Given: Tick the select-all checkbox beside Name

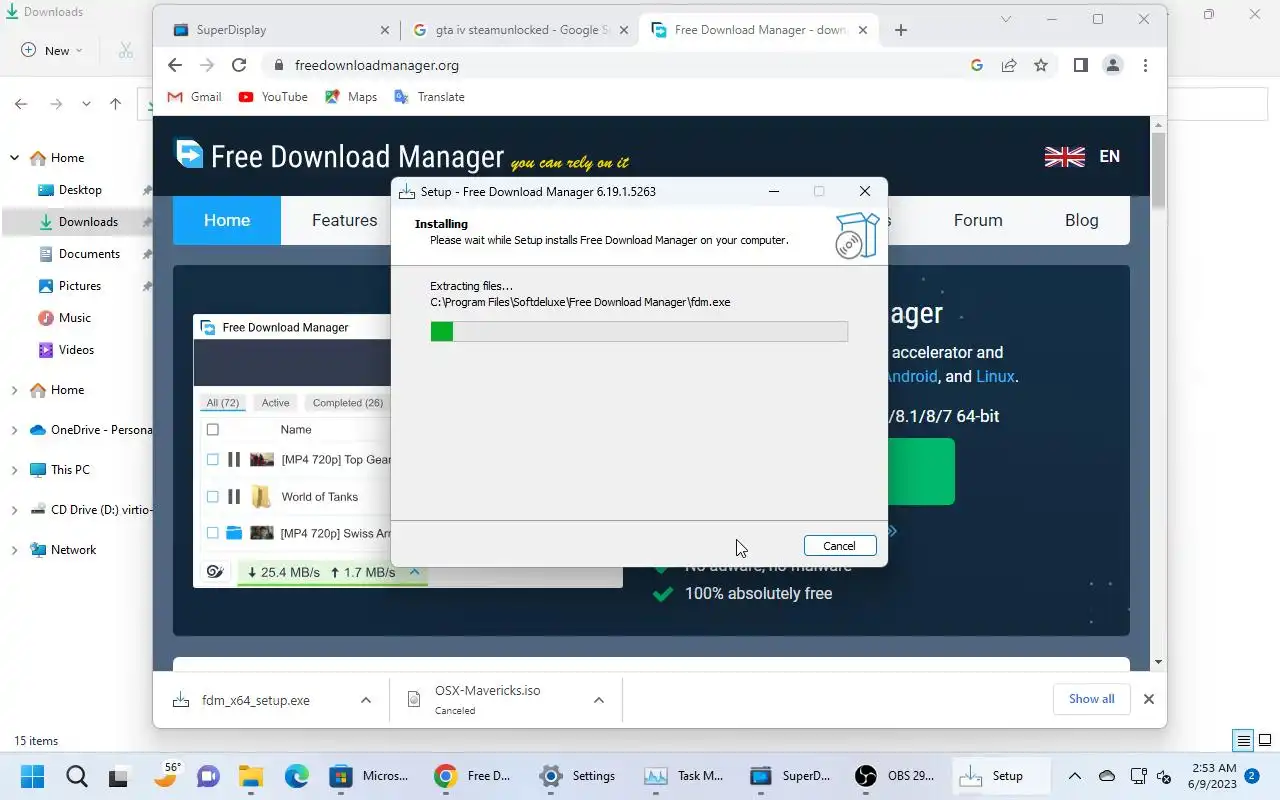Looking at the screenshot, I should (212, 430).
